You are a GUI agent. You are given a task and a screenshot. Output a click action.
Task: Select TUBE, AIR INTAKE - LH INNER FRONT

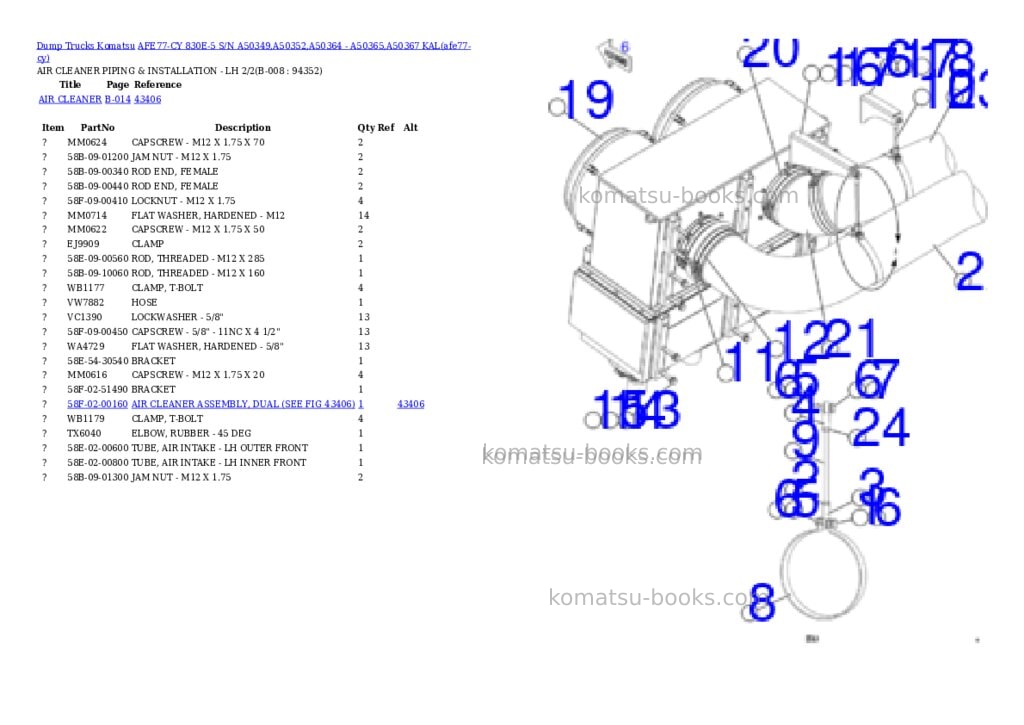click(x=219, y=462)
